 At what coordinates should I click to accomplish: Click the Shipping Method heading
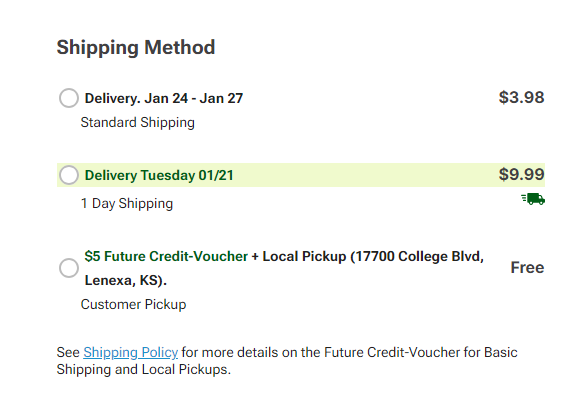(x=136, y=47)
